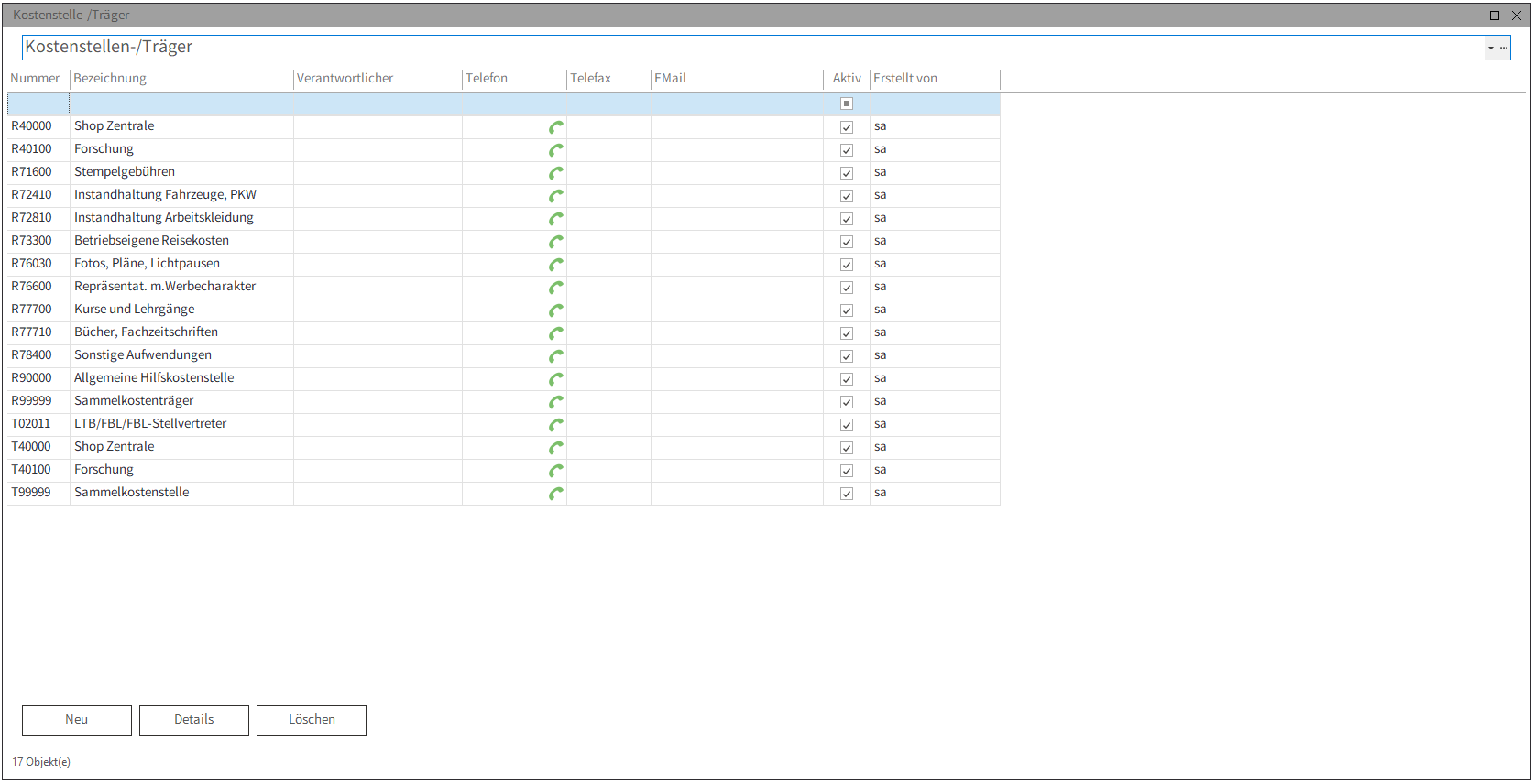1534x784 pixels.
Task: Click phone icon for Sammelkostenstelle T99999
Action: [556, 494]
